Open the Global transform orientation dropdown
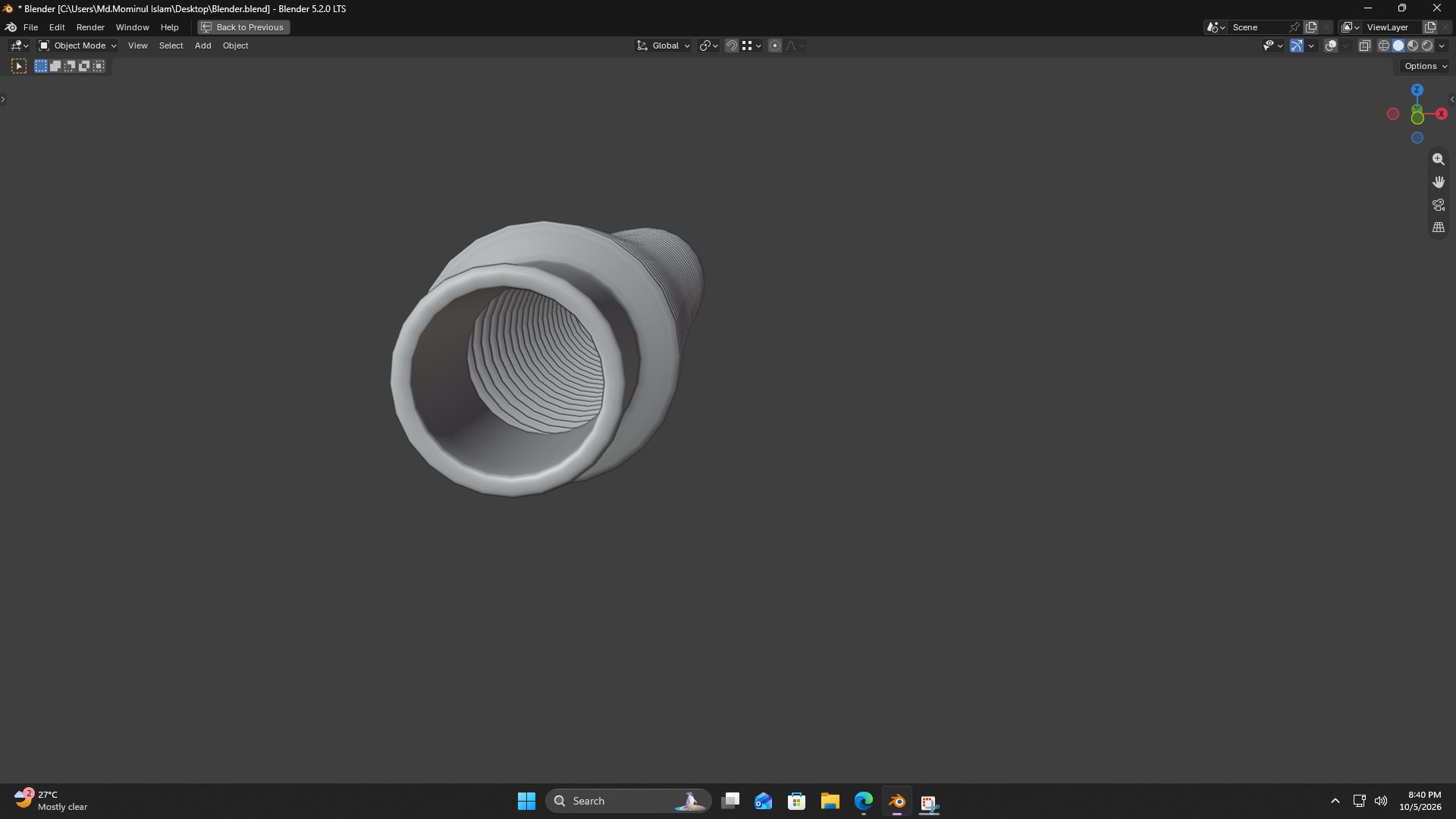 [664, 45]
